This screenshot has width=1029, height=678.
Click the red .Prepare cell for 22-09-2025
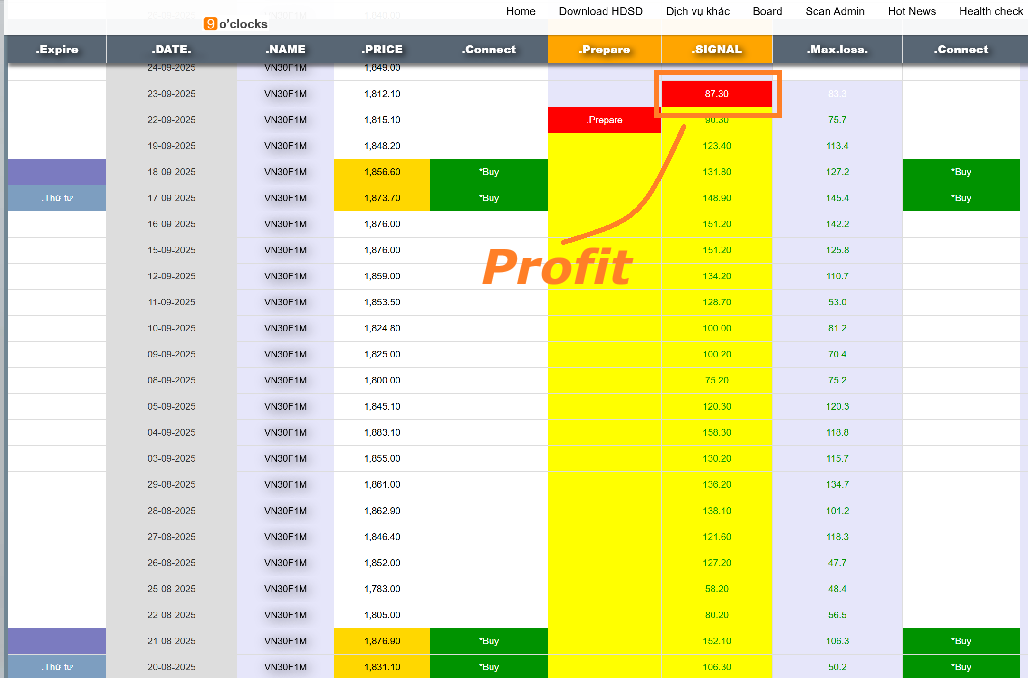point(604,120)
